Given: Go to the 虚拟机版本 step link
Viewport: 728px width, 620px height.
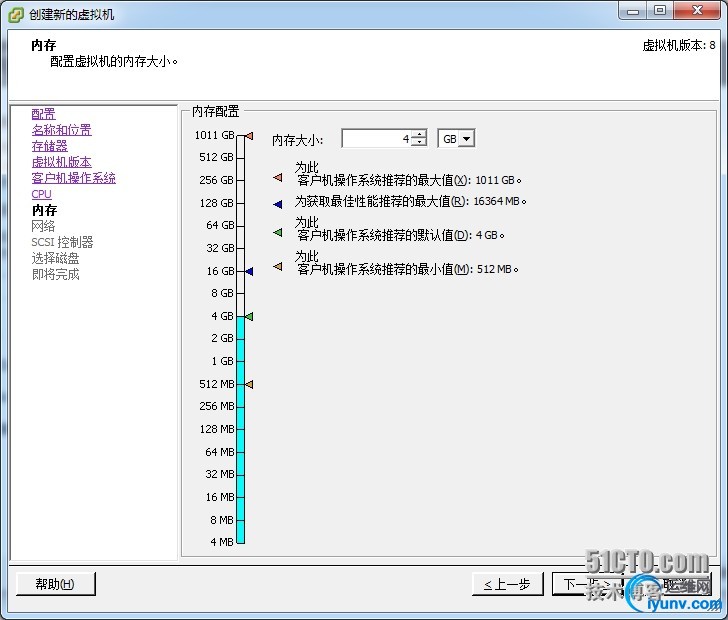Looking at the screenshot, I should pyautogui.click(x=61, y=162).
